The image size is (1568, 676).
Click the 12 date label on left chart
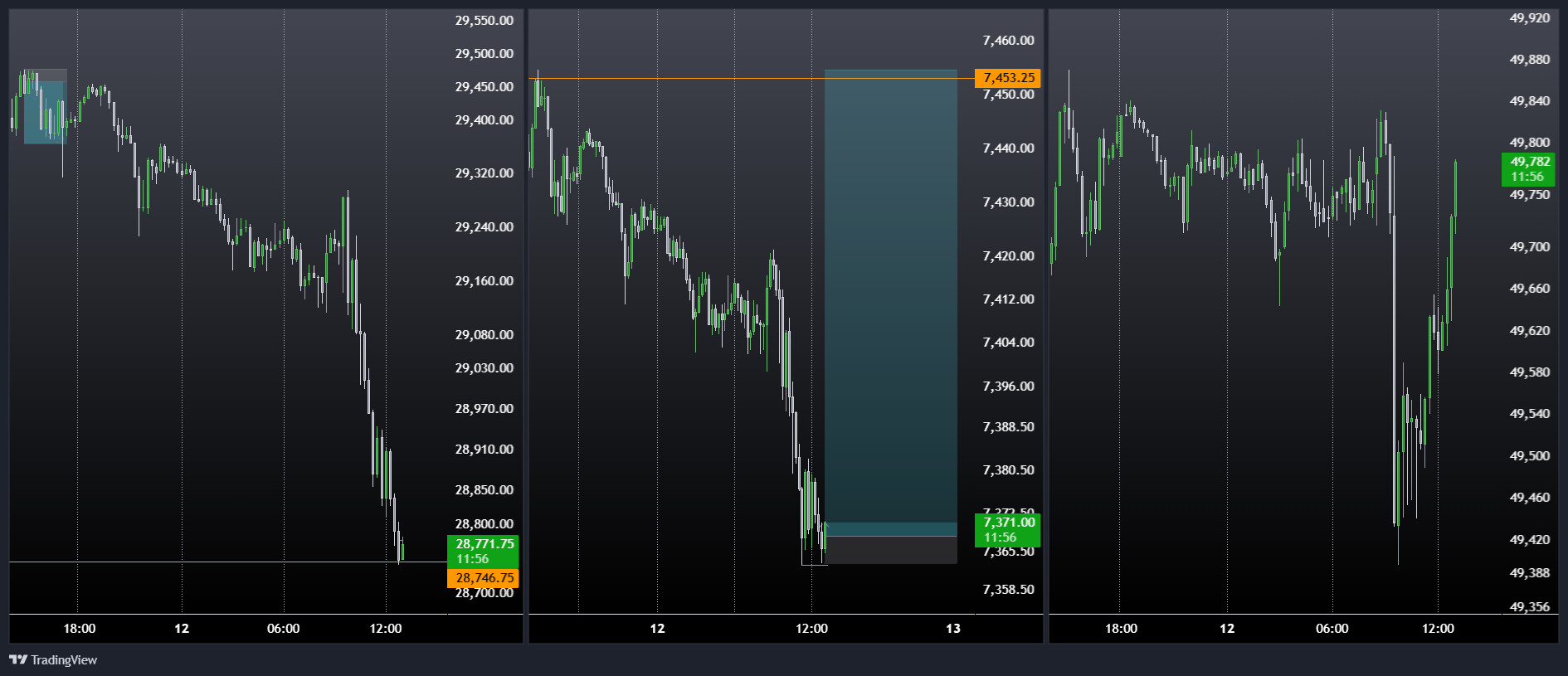point(182,628)
